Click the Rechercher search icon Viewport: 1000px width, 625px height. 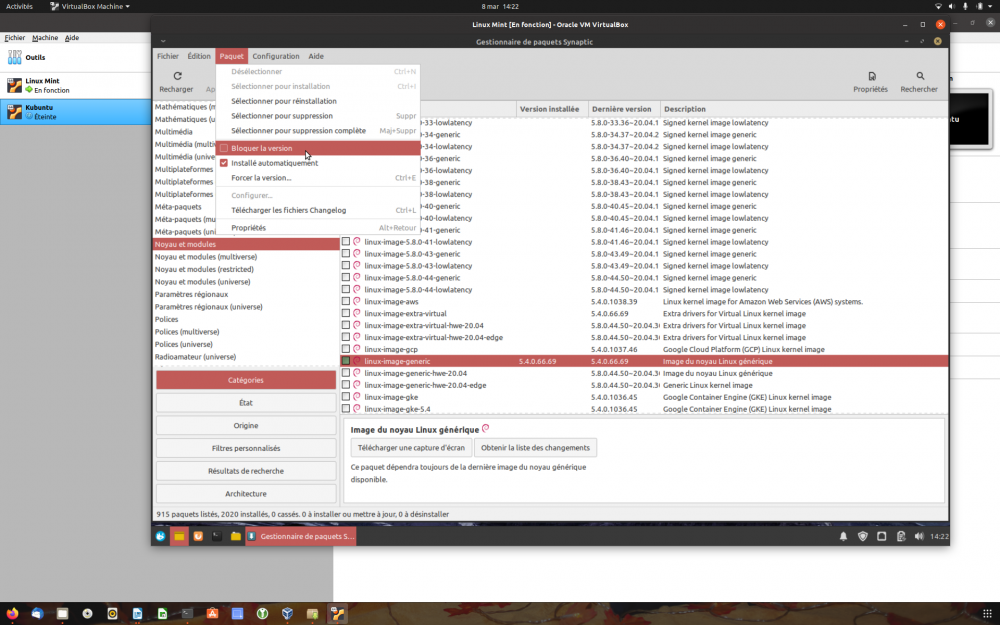point(919,76)
